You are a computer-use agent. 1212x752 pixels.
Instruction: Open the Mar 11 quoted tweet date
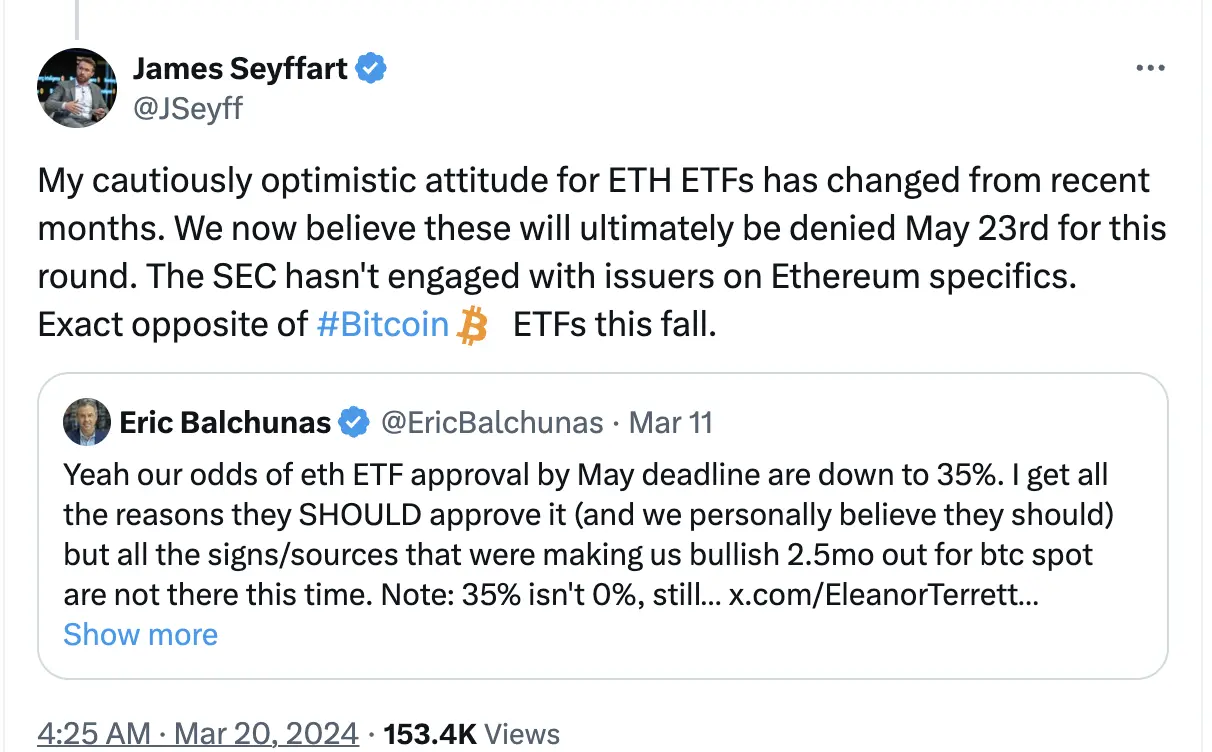671,422
